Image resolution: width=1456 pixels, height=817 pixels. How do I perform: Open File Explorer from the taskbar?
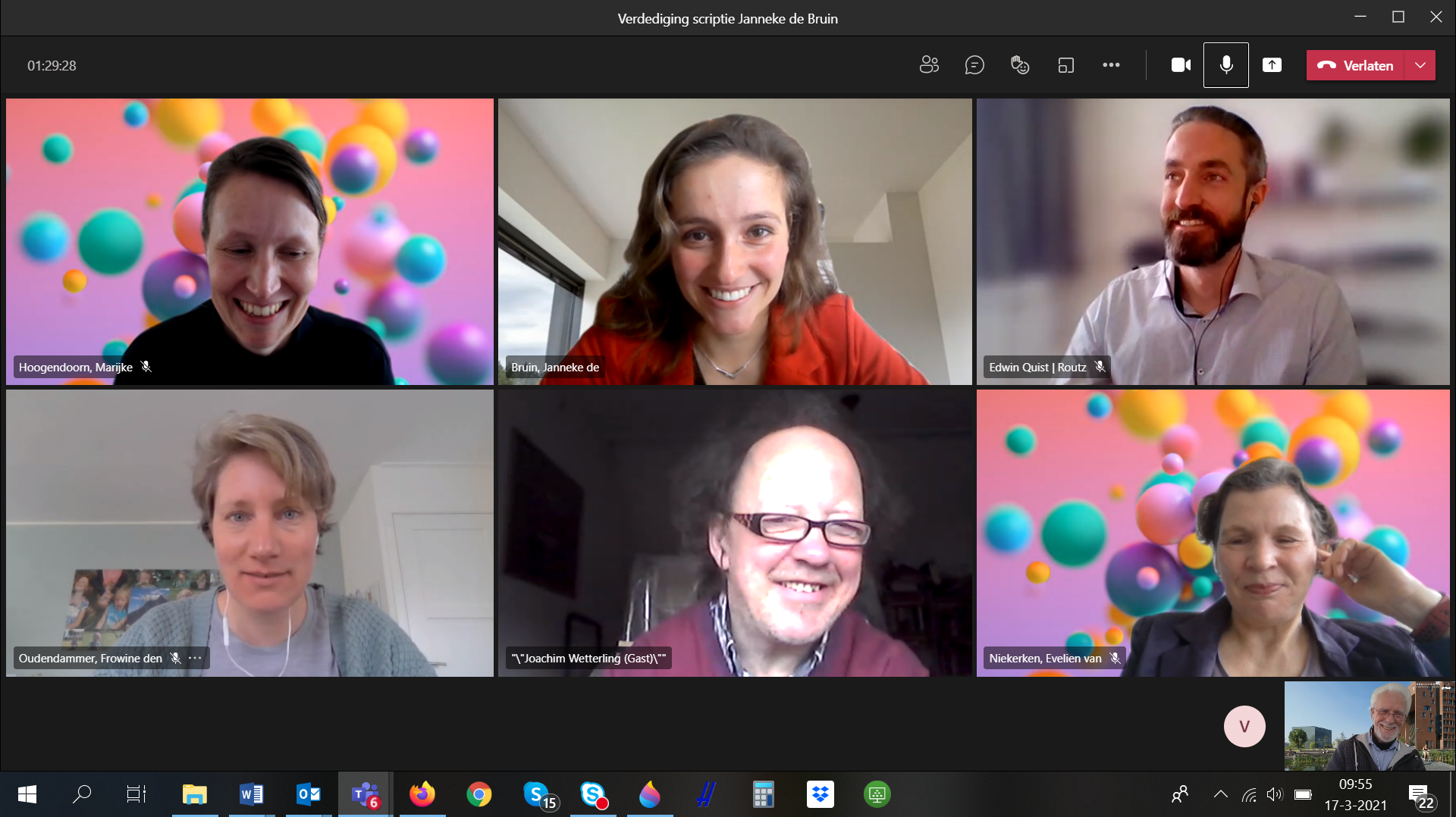195,794
